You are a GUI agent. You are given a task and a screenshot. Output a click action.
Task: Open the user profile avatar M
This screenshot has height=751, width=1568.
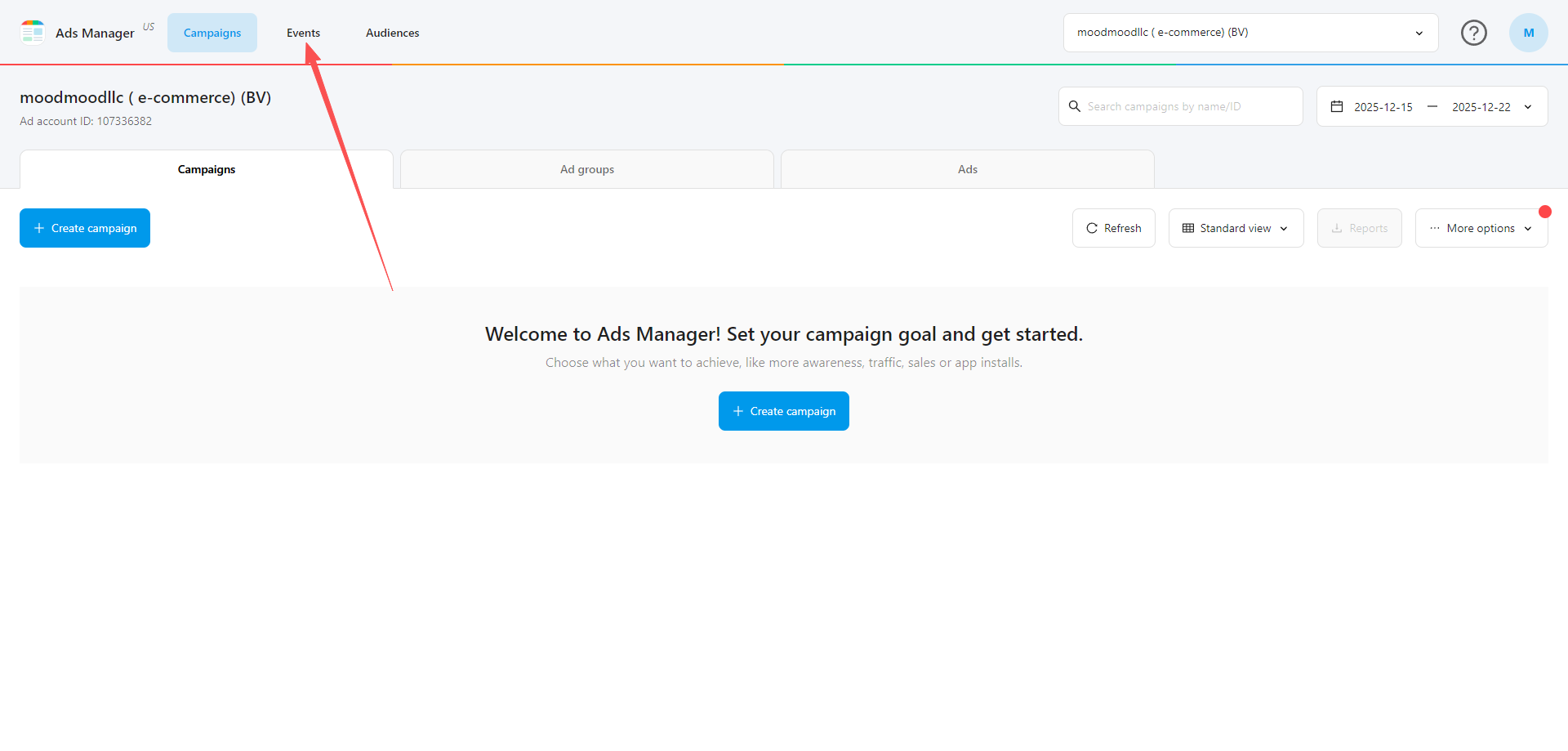[x=1528, y=33]
